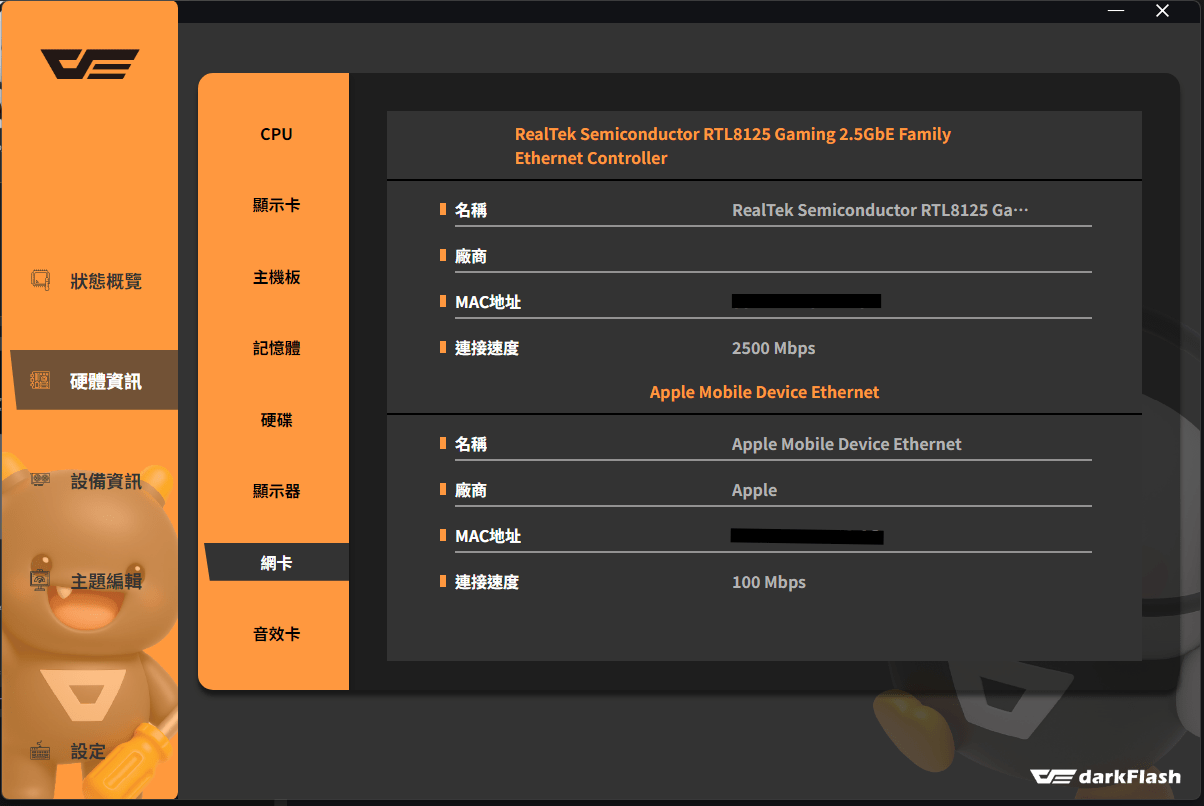Click the orange Apple Mobile Device Ethernet heading
The width and height of the screenshot is (1204, 806).
click(x=764, y=392)
